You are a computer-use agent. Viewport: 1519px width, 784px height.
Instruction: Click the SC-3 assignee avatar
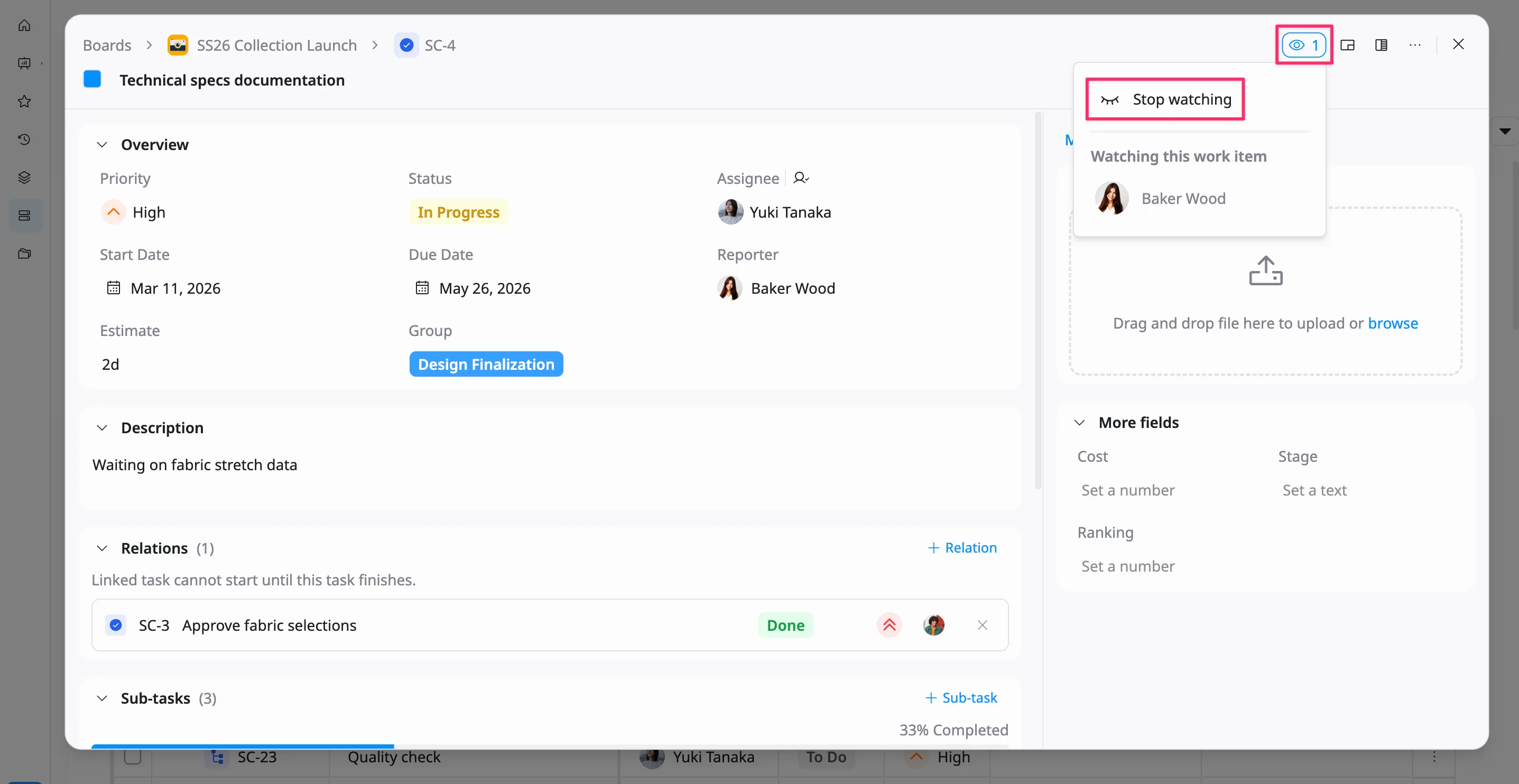click(933, 625)
